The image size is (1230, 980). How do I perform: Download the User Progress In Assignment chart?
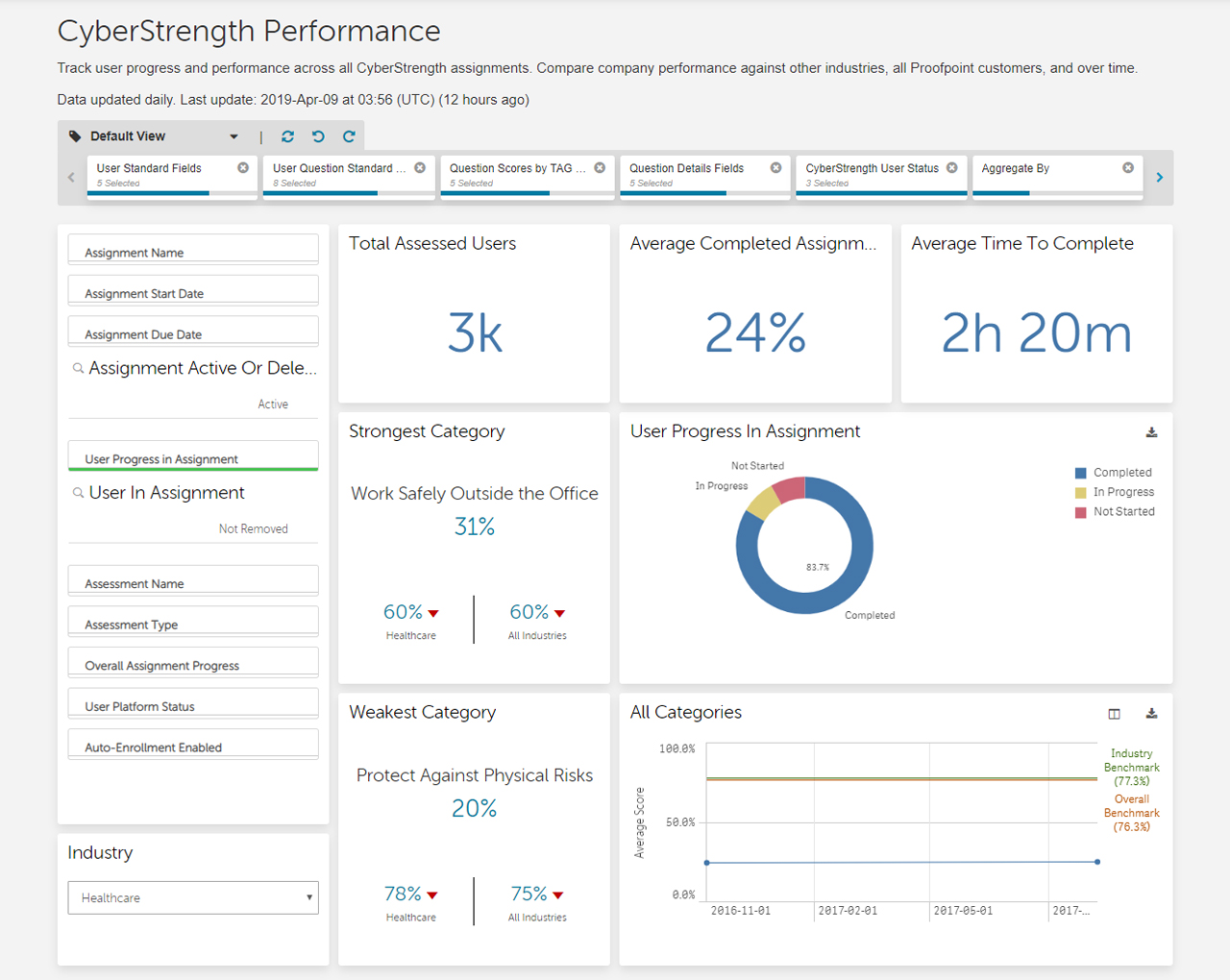pyautogui.click(x=1151, y=432)
